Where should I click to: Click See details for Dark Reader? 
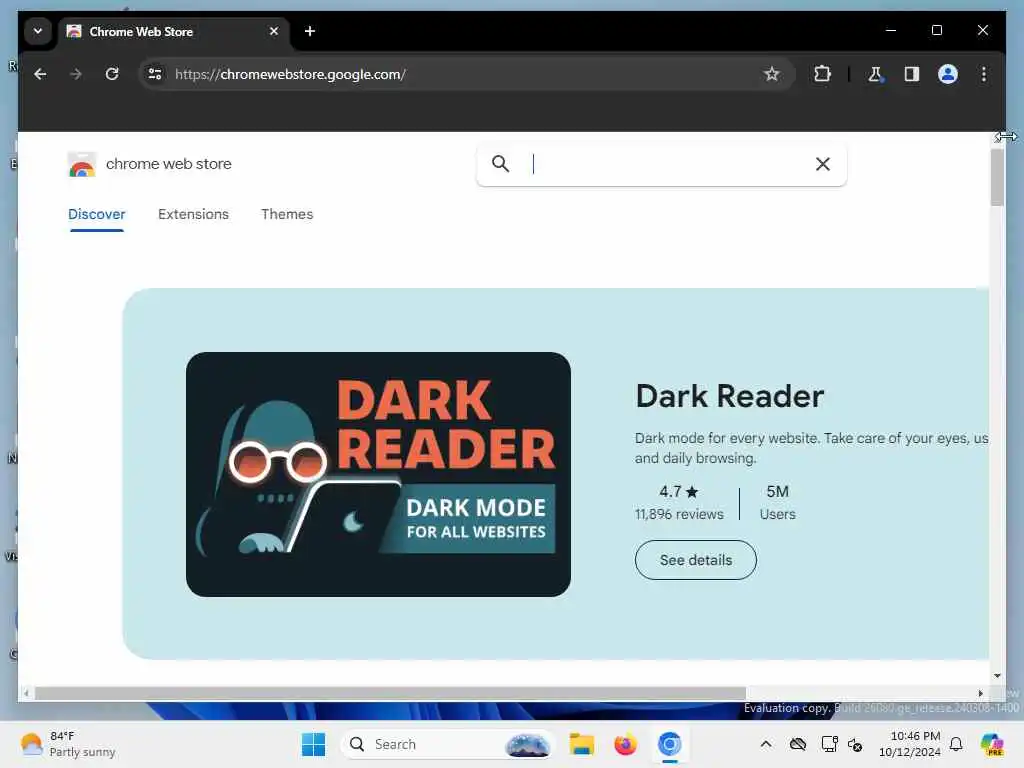tap(696, 560)
